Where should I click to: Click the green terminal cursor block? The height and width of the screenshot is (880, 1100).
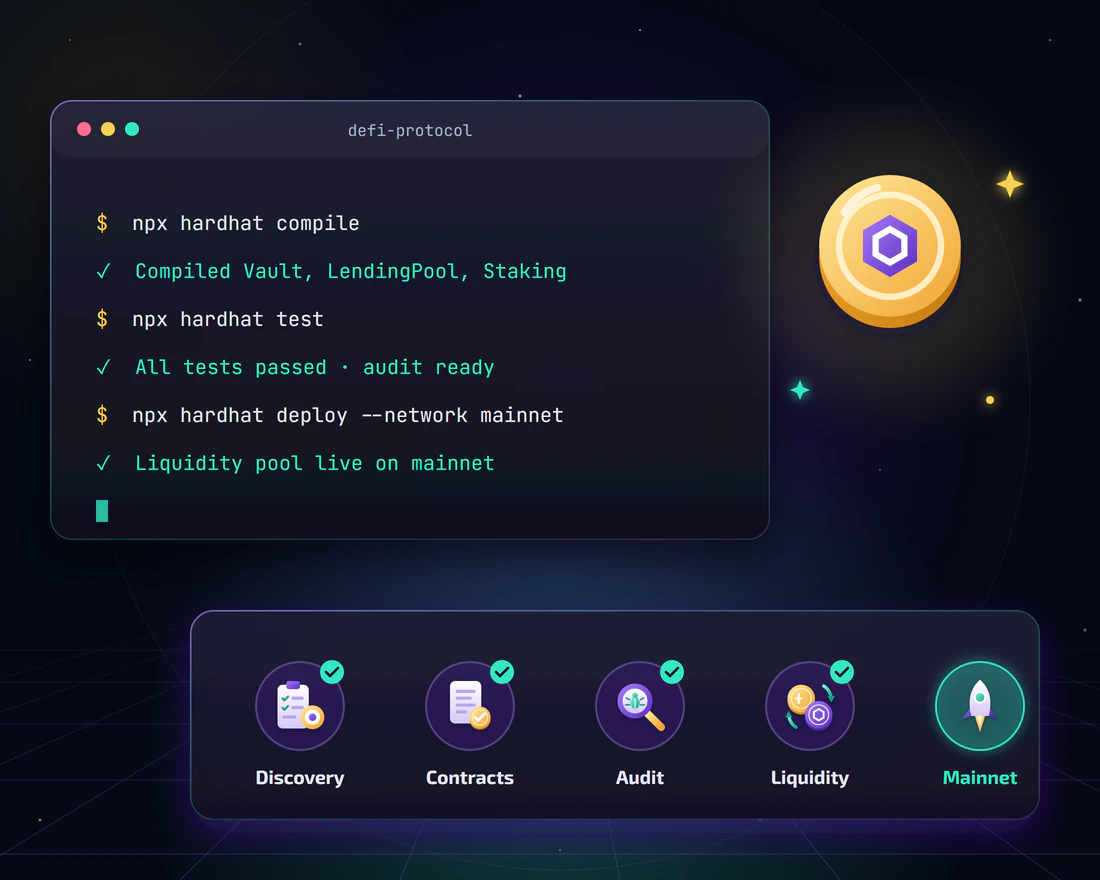[x=102, y=511]
